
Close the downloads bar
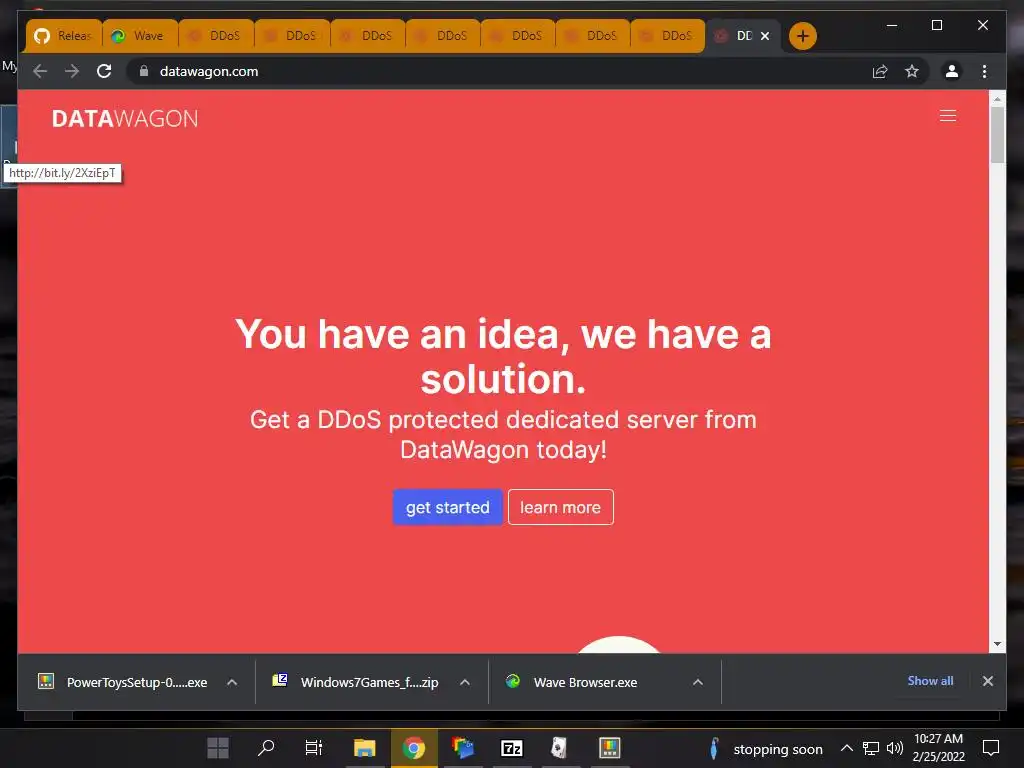click(x=987, y=681)
